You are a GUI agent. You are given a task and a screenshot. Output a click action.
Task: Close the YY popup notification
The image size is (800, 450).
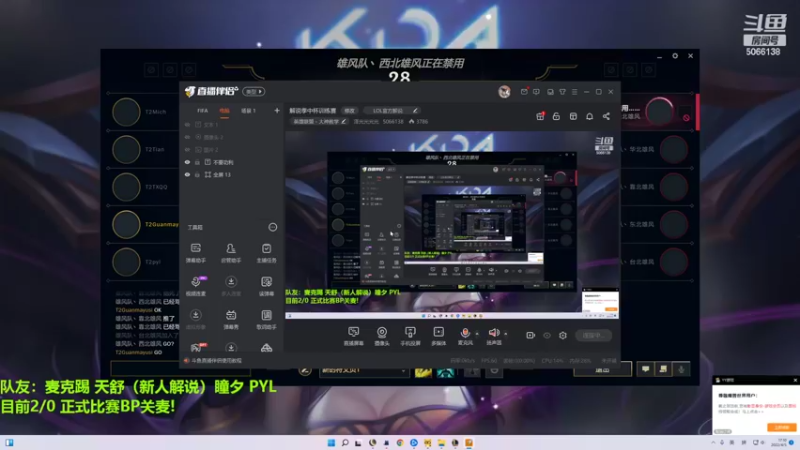point(795,381)
